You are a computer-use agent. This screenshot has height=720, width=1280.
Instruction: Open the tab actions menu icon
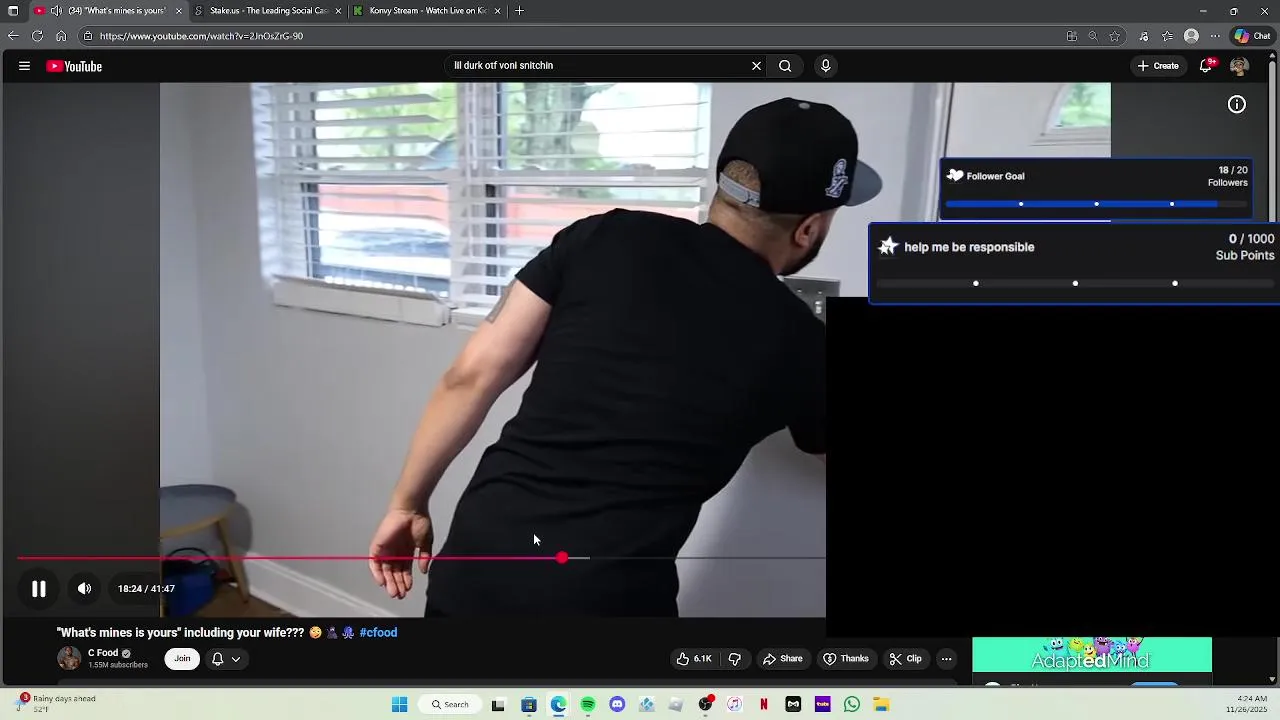point(13,11)
